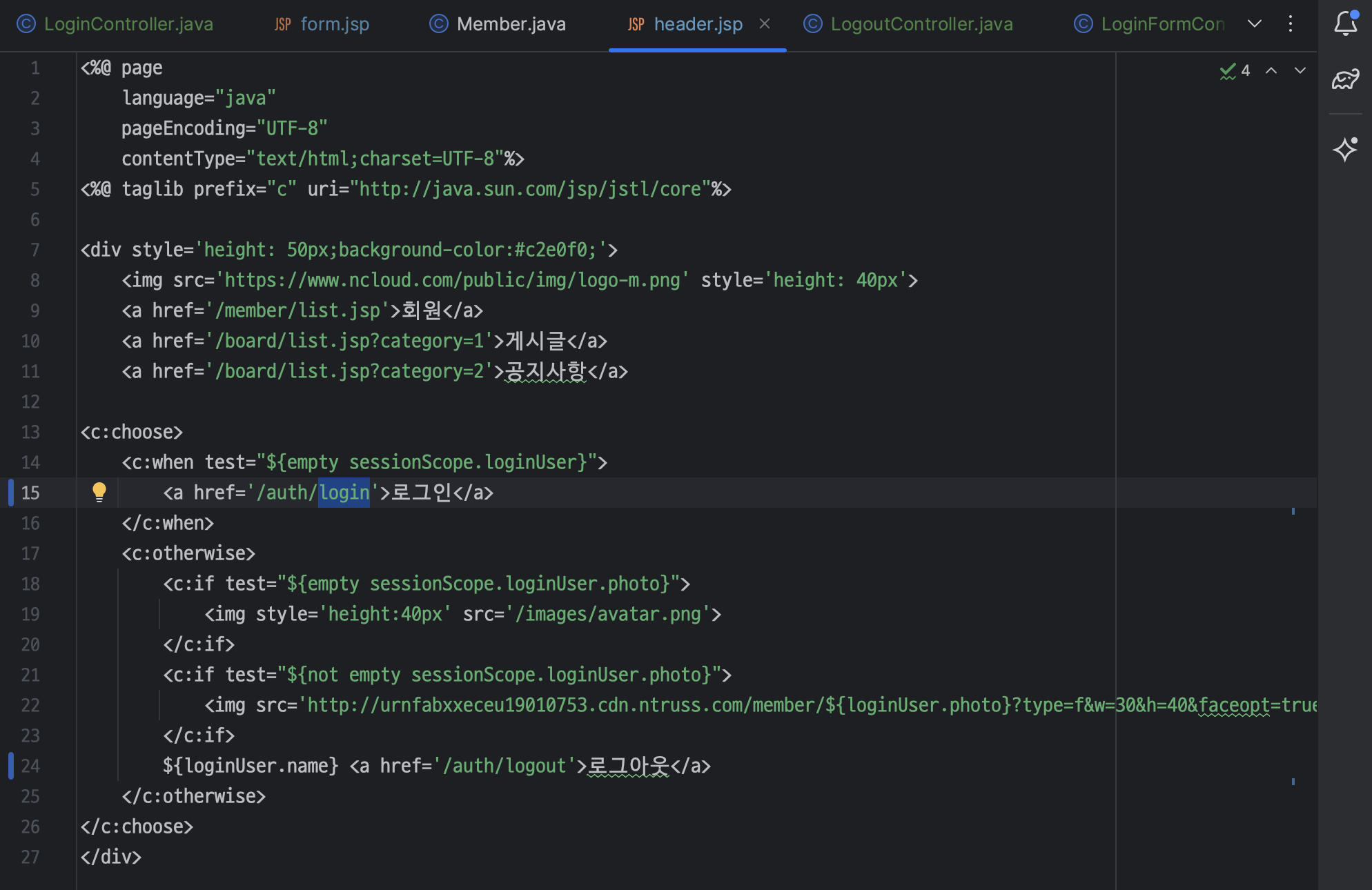Open the Gradle tool window icon
This screenshot has height=890, width=1372.
click(1345, 80)
